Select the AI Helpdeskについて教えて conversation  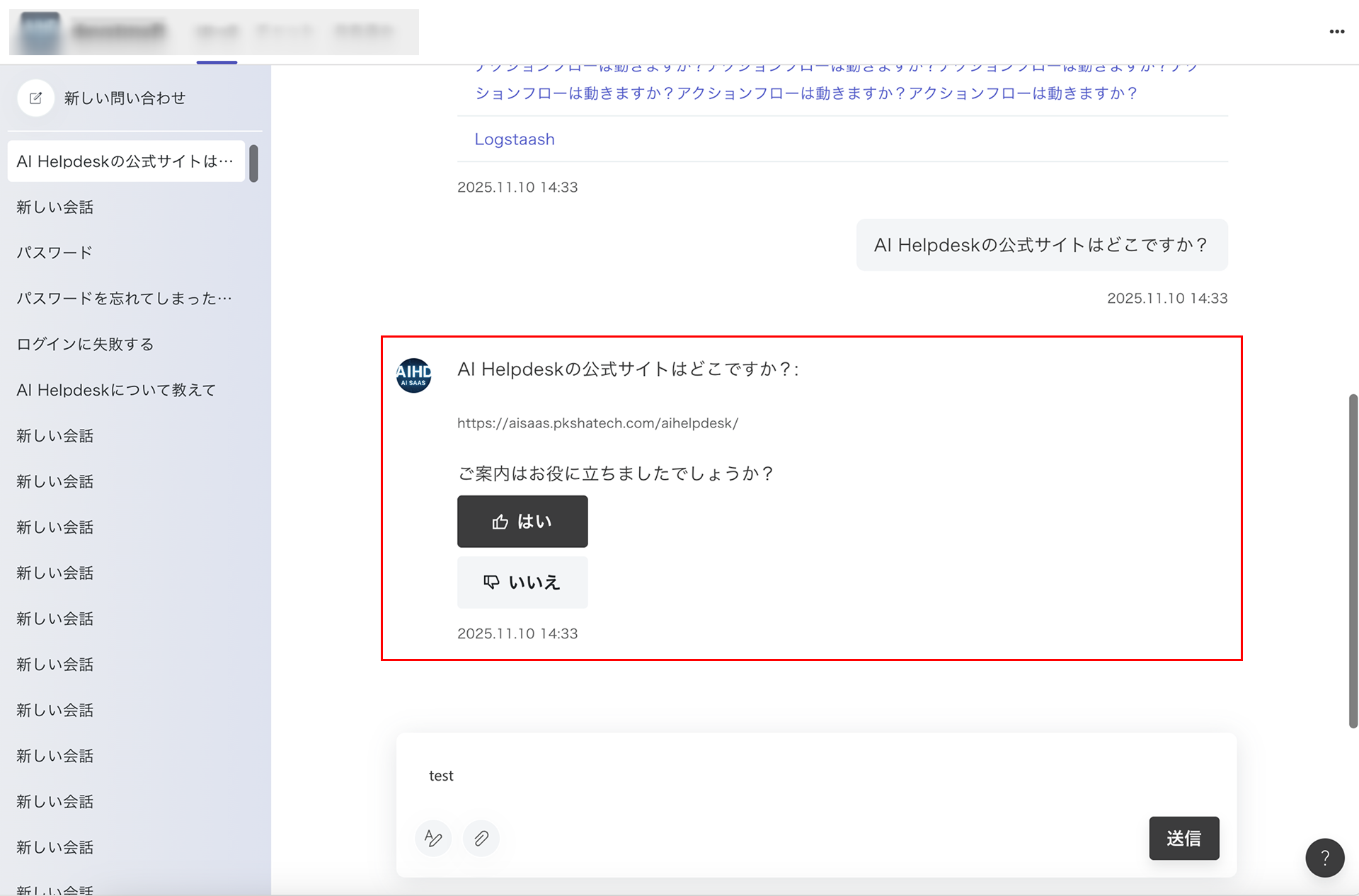point(126,390)
